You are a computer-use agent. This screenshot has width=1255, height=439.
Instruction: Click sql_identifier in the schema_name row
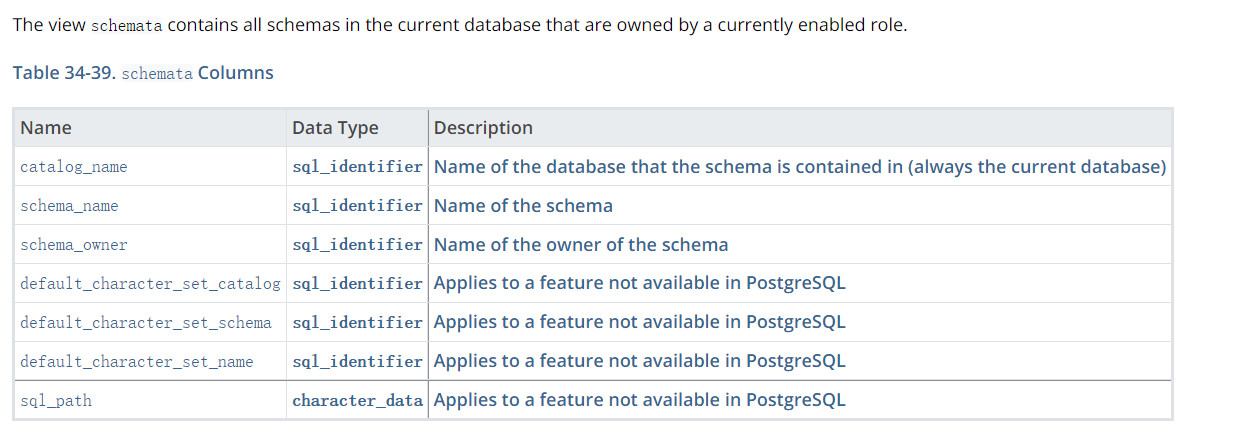click(x=357, y=206)
